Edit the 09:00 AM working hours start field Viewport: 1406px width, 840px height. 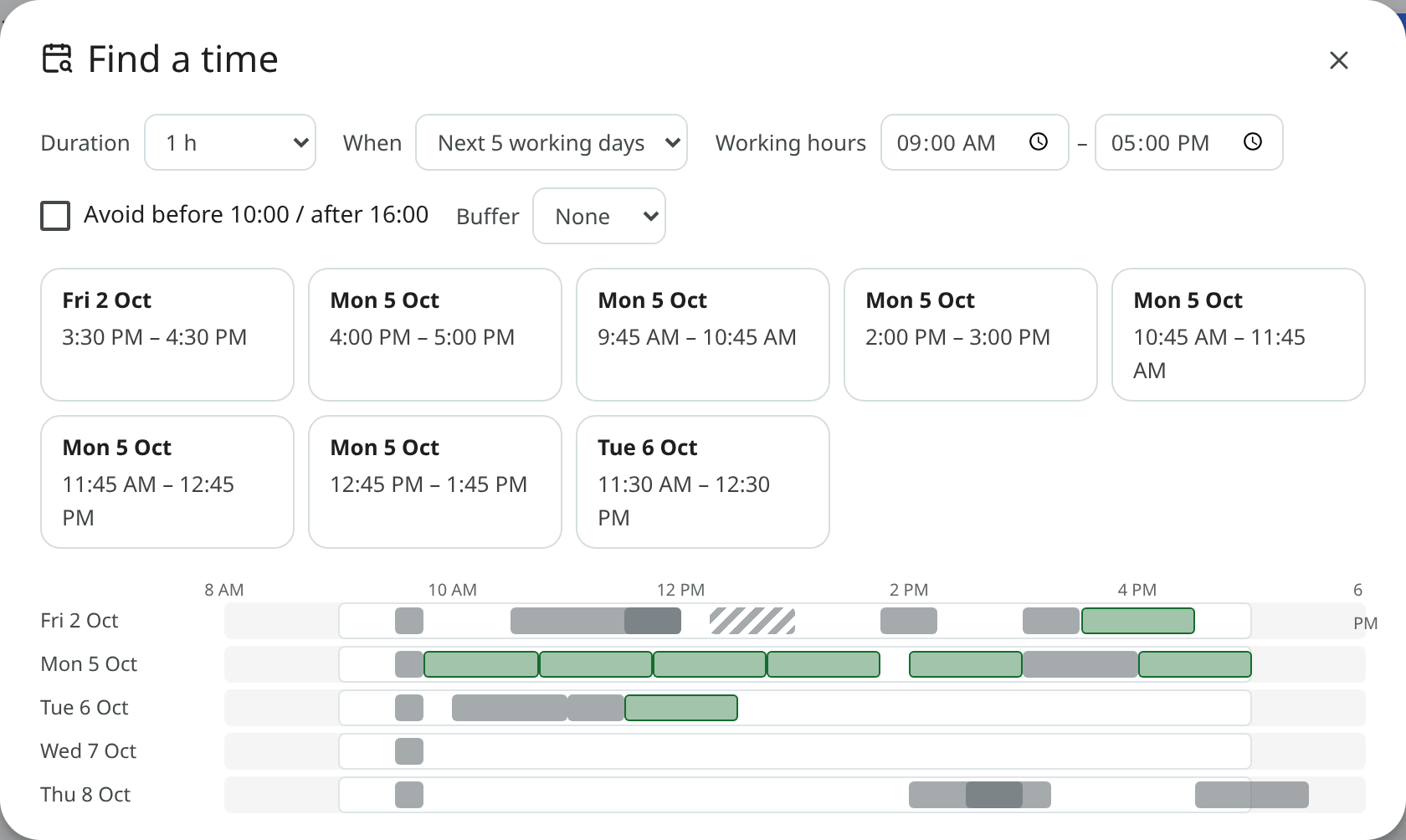[975, 142]
